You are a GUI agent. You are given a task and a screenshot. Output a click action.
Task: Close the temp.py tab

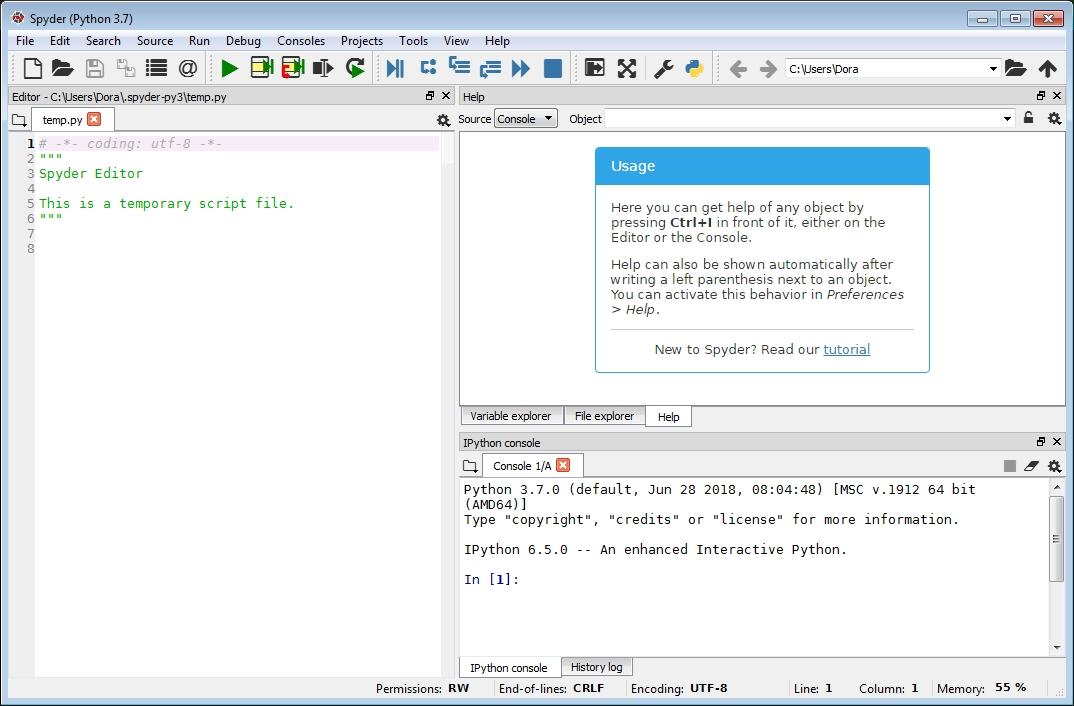point(95,119)
